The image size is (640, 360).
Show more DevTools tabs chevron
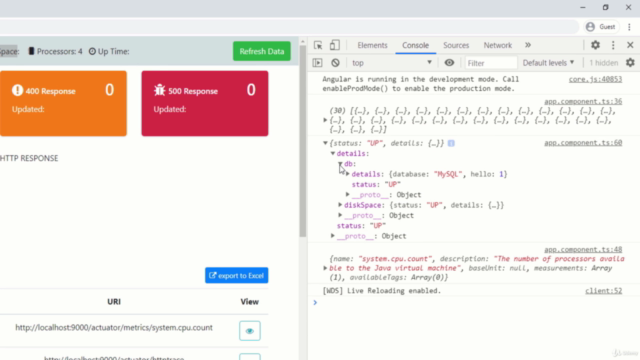tap(528, 45)
